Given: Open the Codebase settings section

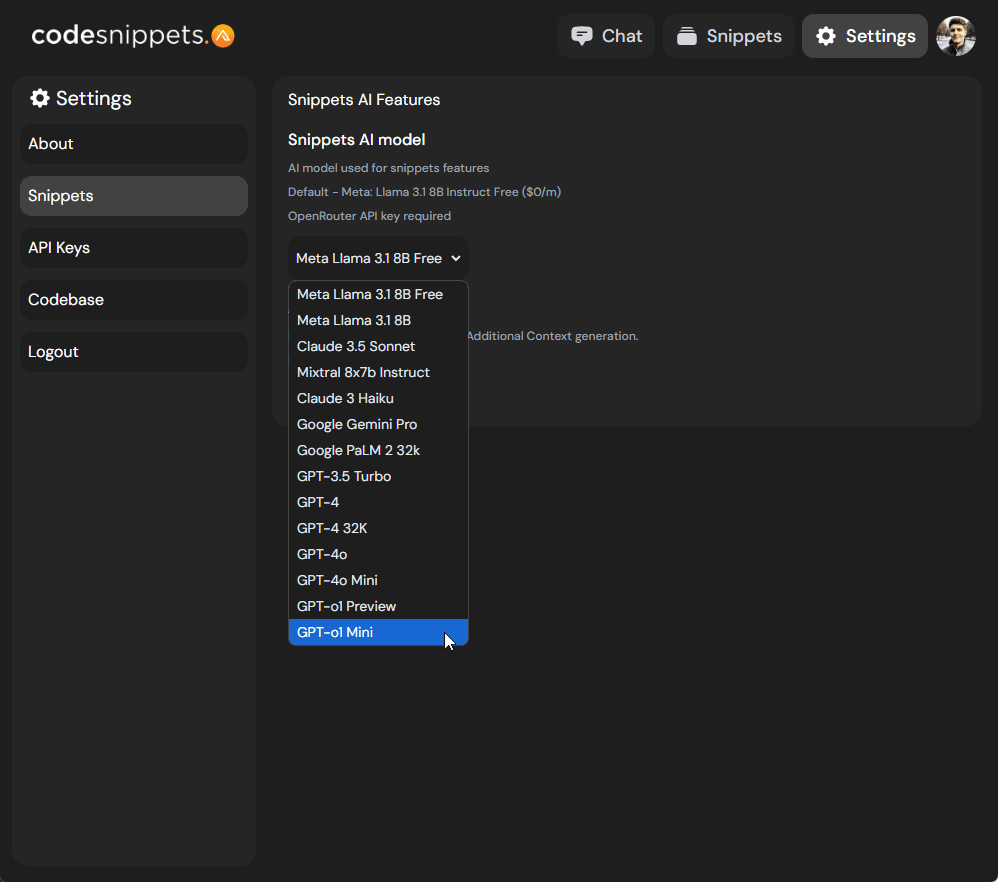Looking at the screenshot, I should 134,300.
